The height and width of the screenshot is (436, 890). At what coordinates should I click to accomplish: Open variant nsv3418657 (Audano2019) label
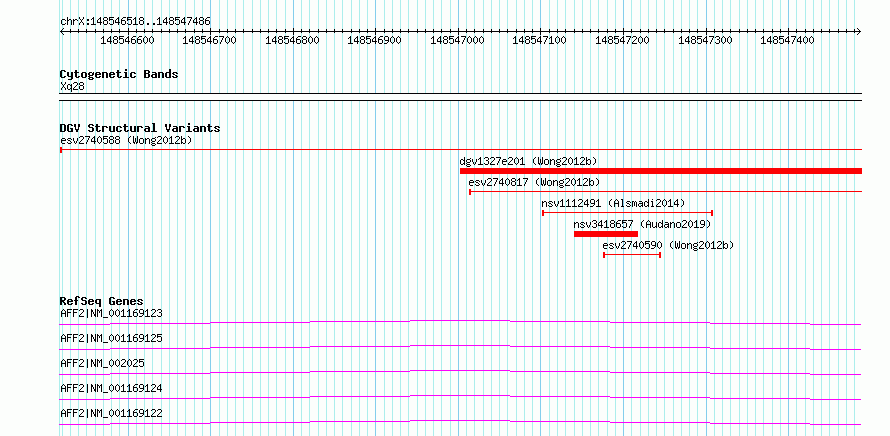coord(643,224)
